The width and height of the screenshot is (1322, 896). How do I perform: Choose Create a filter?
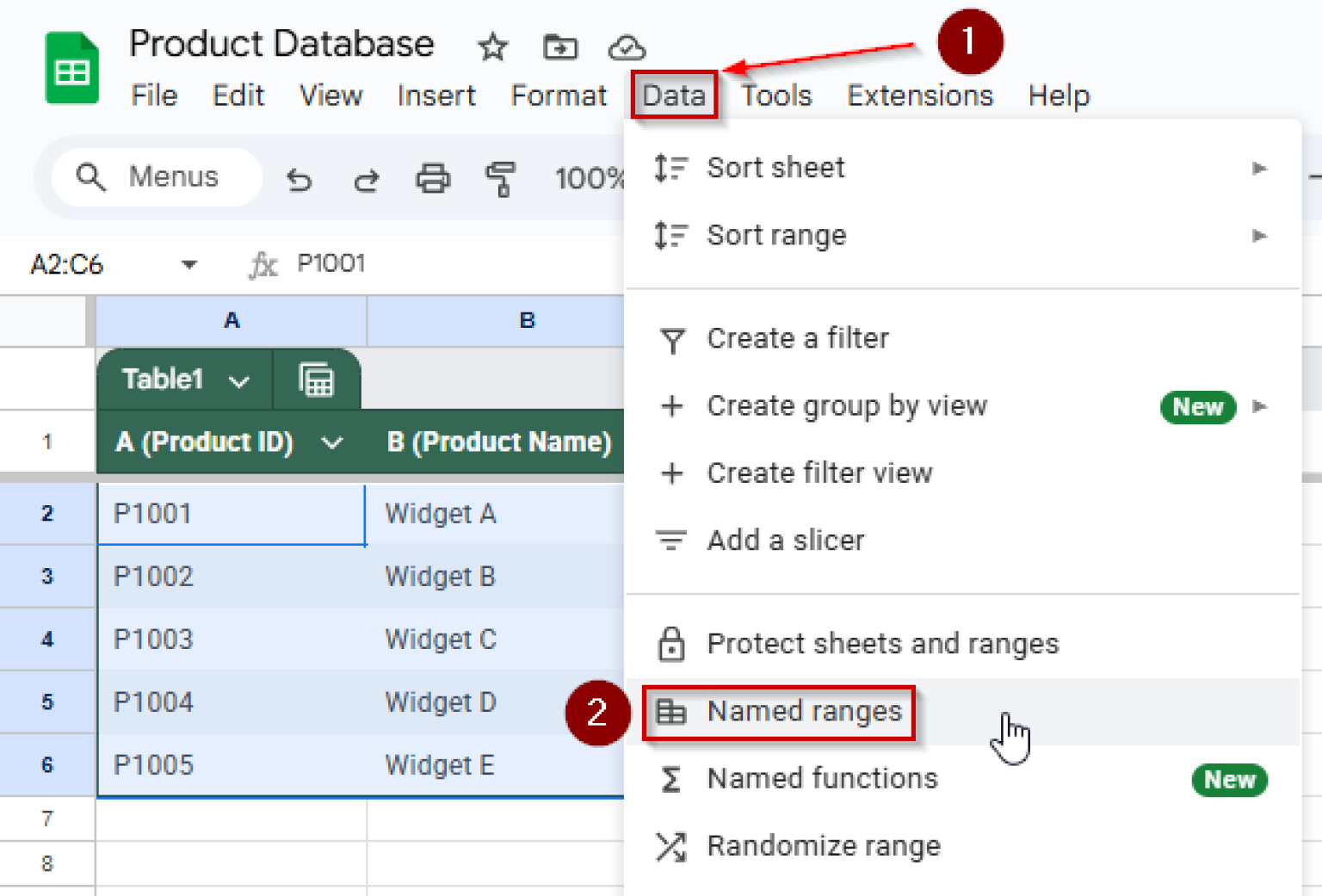[797, 338]
